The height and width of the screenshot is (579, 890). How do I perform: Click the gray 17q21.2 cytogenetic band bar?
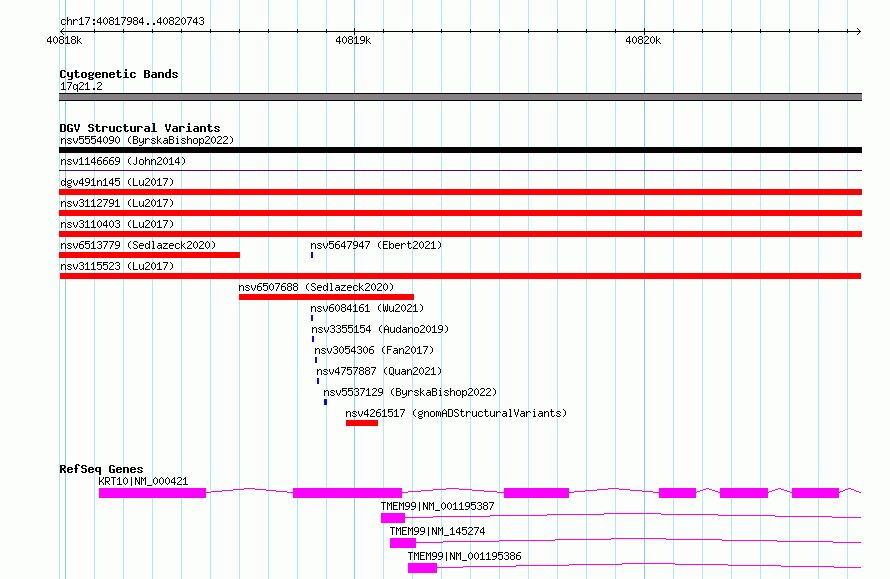(x=460, y=97)
